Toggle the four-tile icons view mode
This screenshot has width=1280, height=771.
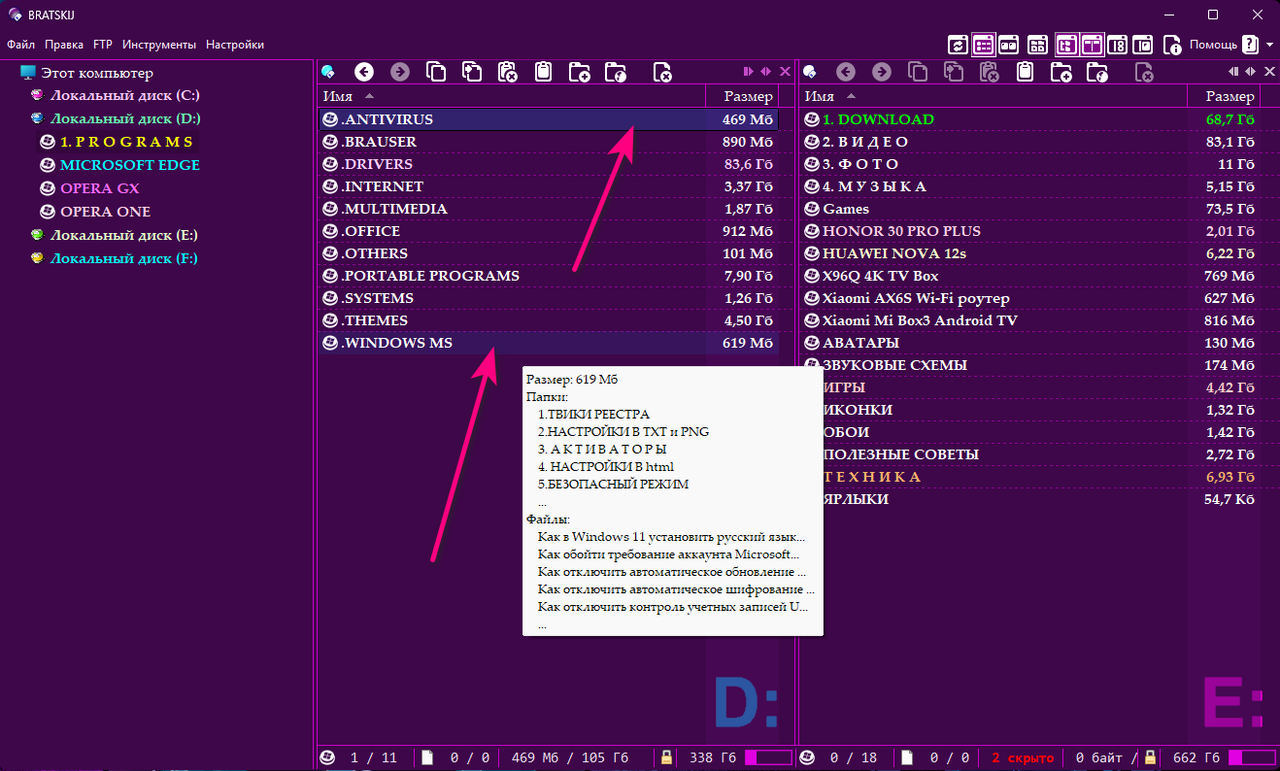click(1038, 44)
